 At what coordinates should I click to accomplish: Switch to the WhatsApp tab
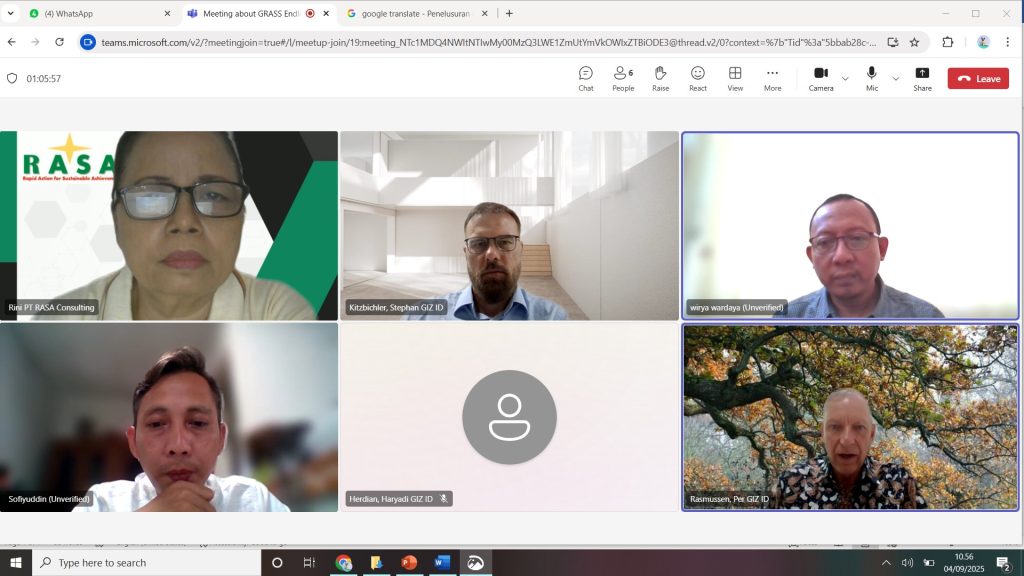click(99, 13)
